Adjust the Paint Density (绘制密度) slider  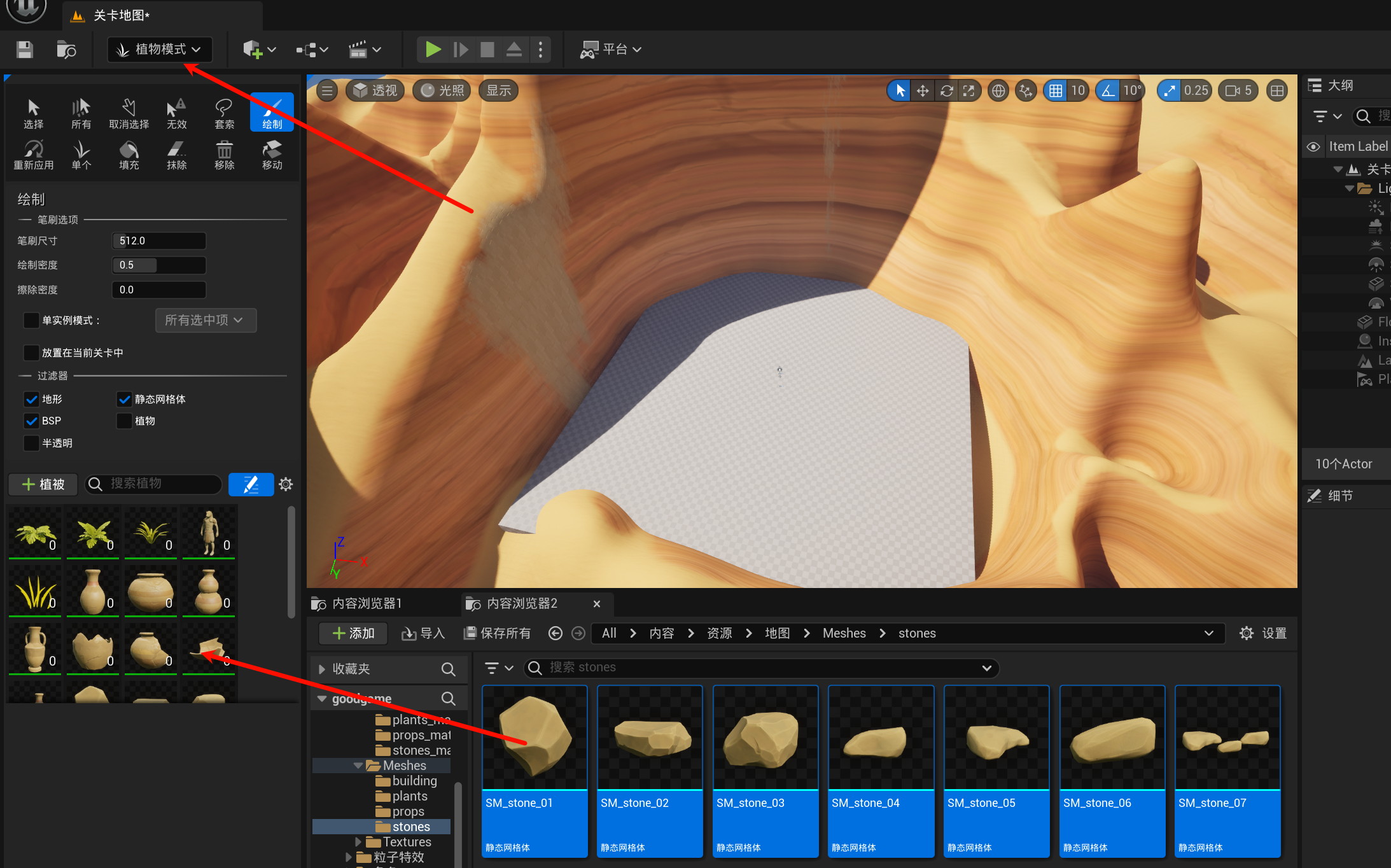click(159, 265)
